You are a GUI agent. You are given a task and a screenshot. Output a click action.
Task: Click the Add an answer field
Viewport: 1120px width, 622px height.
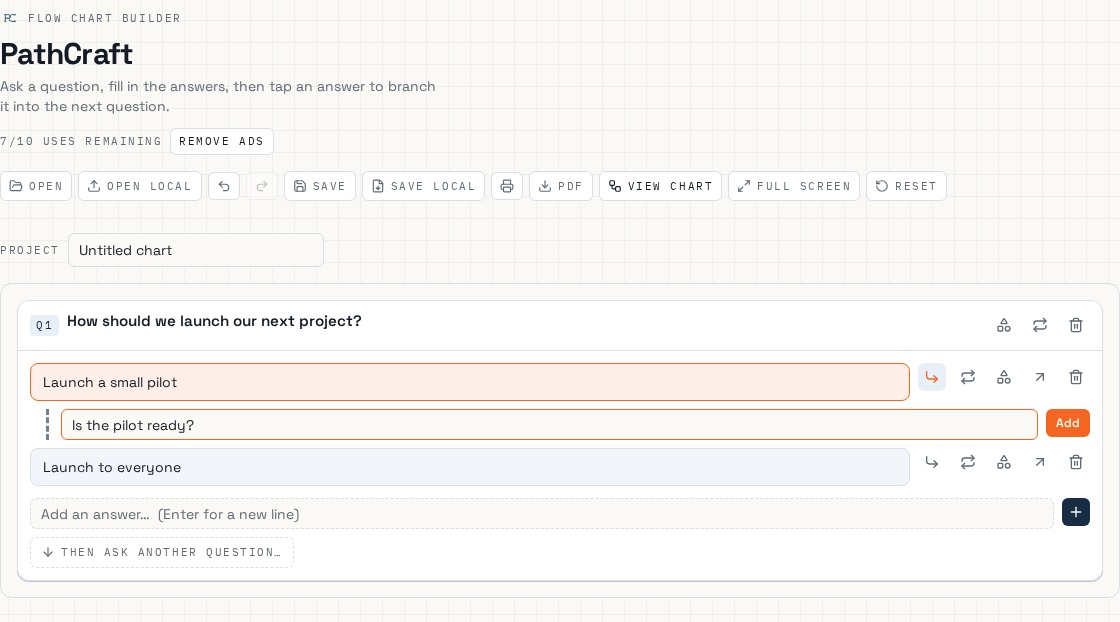click(x=541, y=514)
